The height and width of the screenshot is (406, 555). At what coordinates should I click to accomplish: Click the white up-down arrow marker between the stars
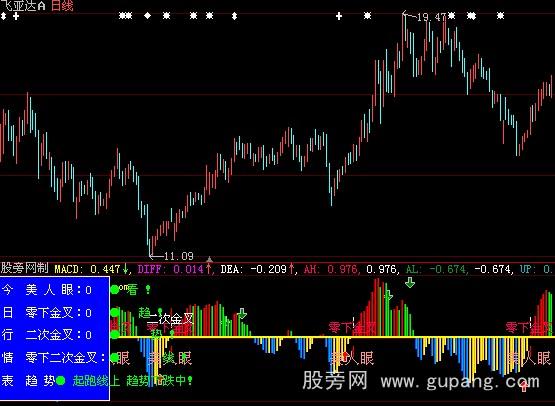(234, 16)
